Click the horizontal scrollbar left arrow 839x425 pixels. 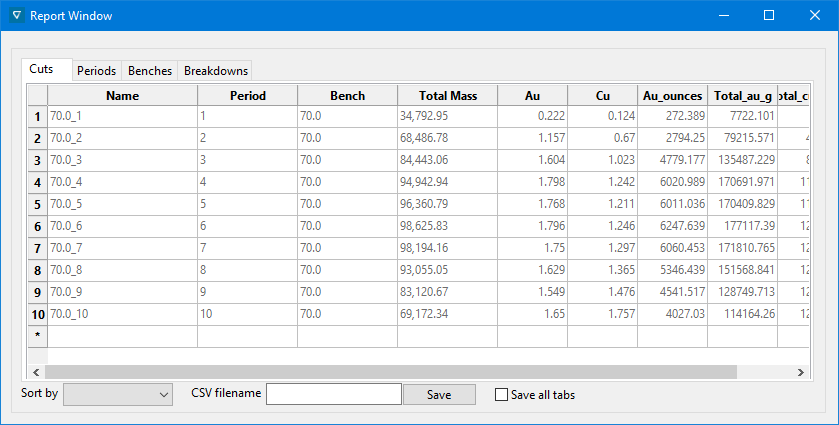click(35, 372)
